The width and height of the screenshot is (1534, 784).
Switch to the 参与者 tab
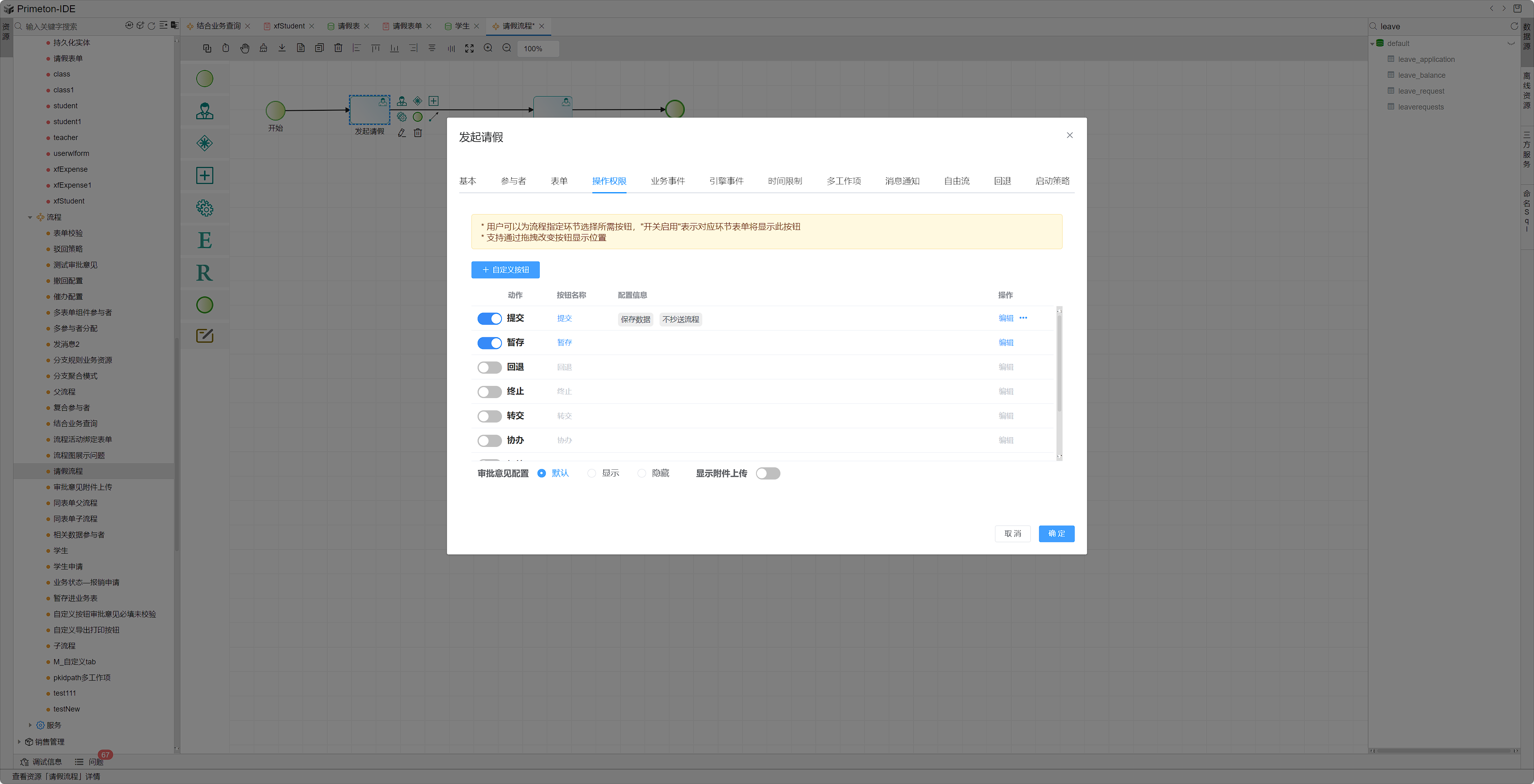(x=513, y=181)
